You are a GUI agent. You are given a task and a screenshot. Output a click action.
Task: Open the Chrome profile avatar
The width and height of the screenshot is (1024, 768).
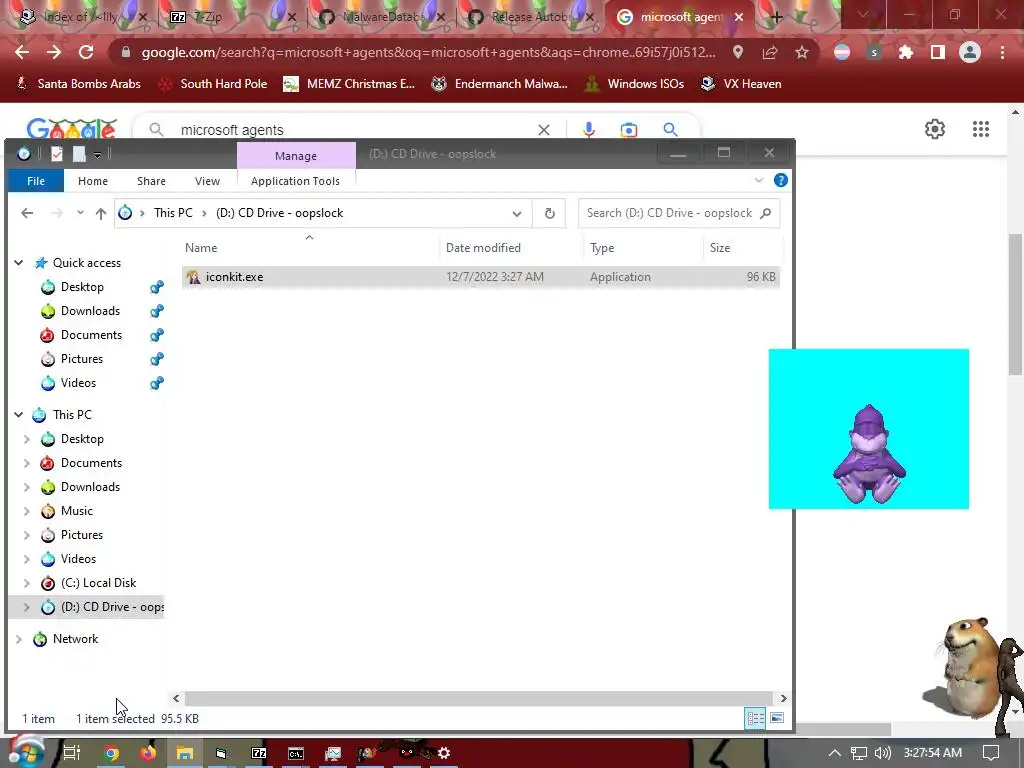click(970, 52)
